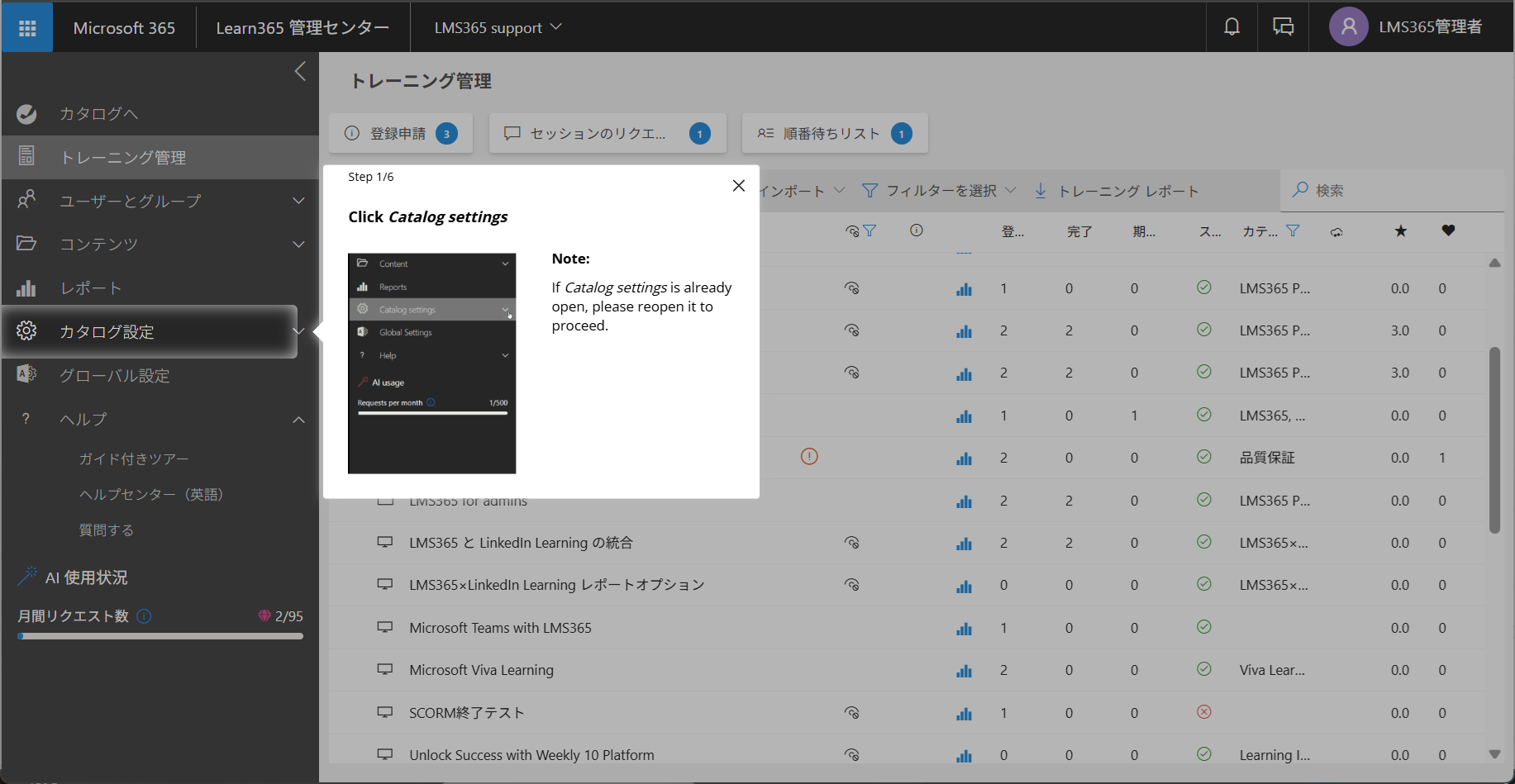Click the 月間リクエスト数 info icon
This screenshot has height=784, width=1515.
click(144, 616)
